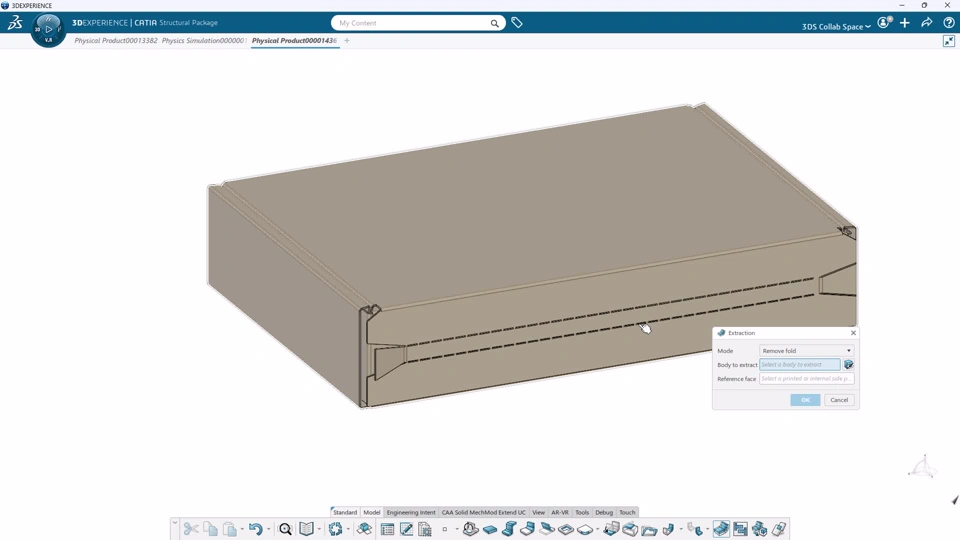Click the last icon in bottom toolbar
The image size is (960, 540).
779,528
